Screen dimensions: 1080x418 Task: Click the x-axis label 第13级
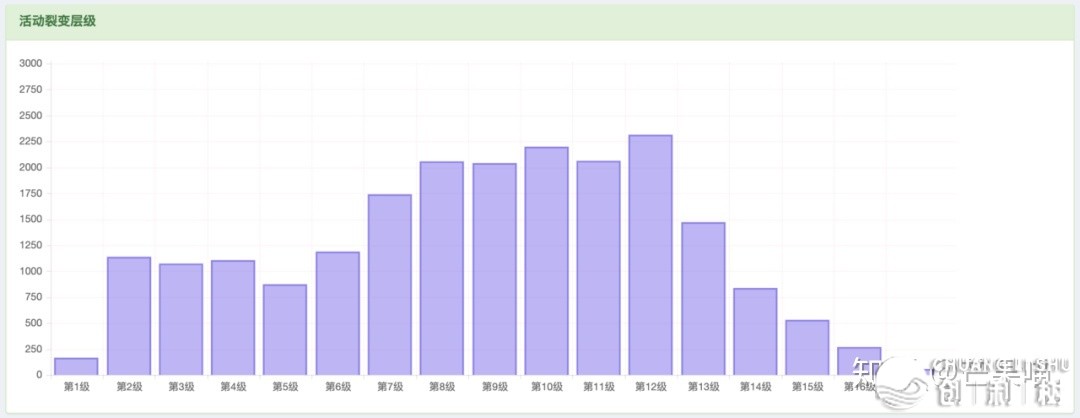click(703, 387)
